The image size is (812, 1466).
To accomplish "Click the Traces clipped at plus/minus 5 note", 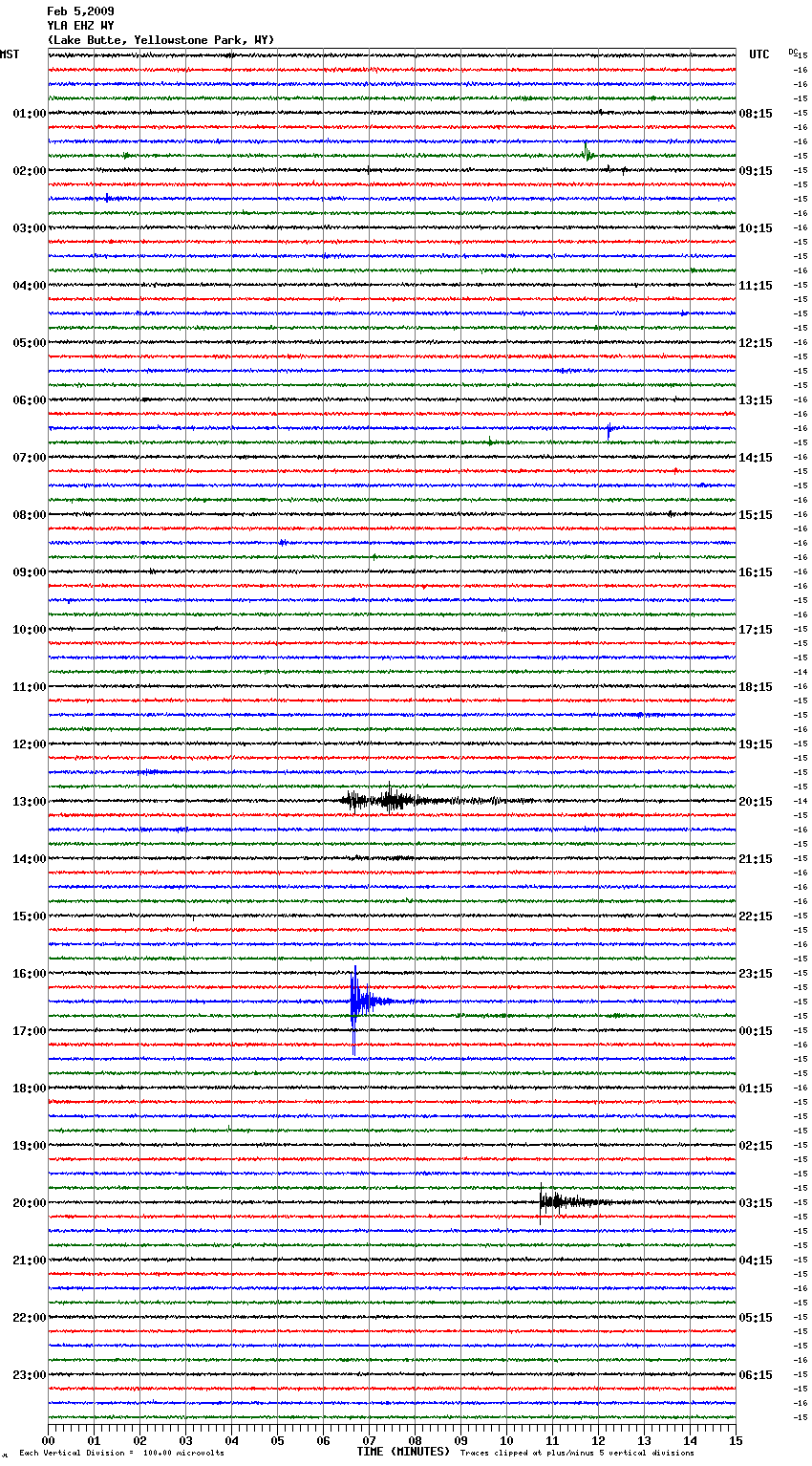I will (577, 1454).
